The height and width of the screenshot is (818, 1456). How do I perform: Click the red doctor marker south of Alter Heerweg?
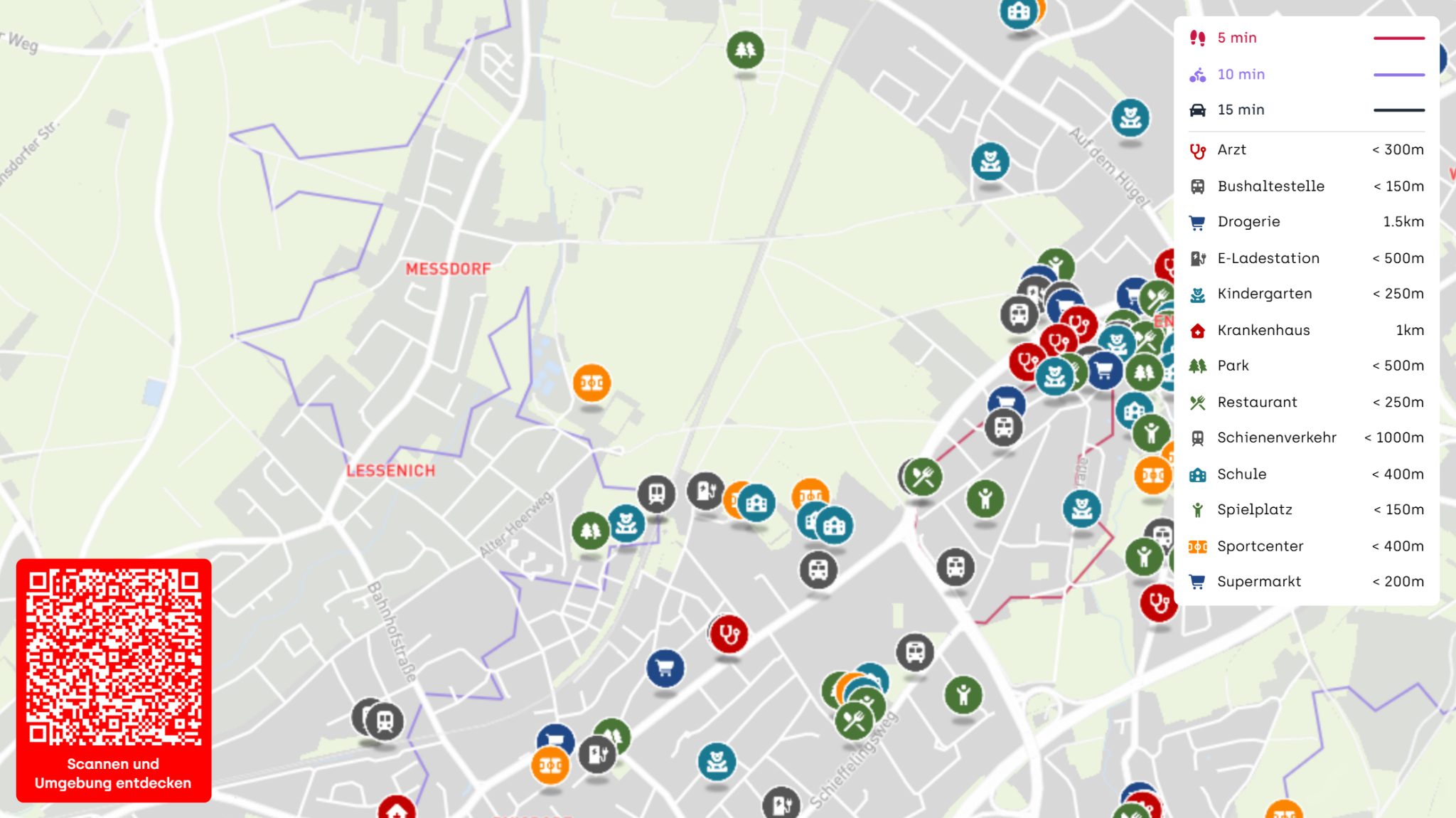[x=729, y=634]
